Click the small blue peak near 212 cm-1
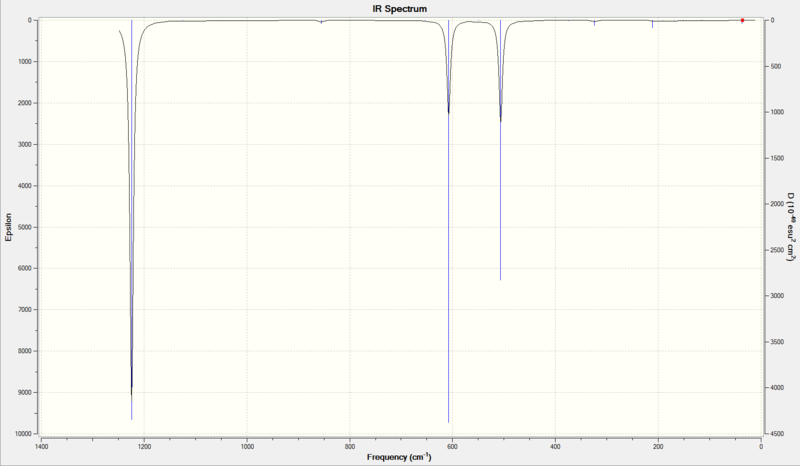Screen dimensions: 800x466 (x=653, y=24)
